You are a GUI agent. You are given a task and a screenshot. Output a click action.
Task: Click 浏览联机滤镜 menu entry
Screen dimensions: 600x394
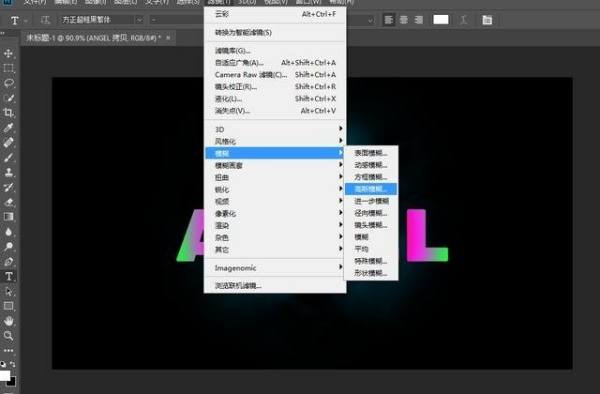[x=275, y=286]
